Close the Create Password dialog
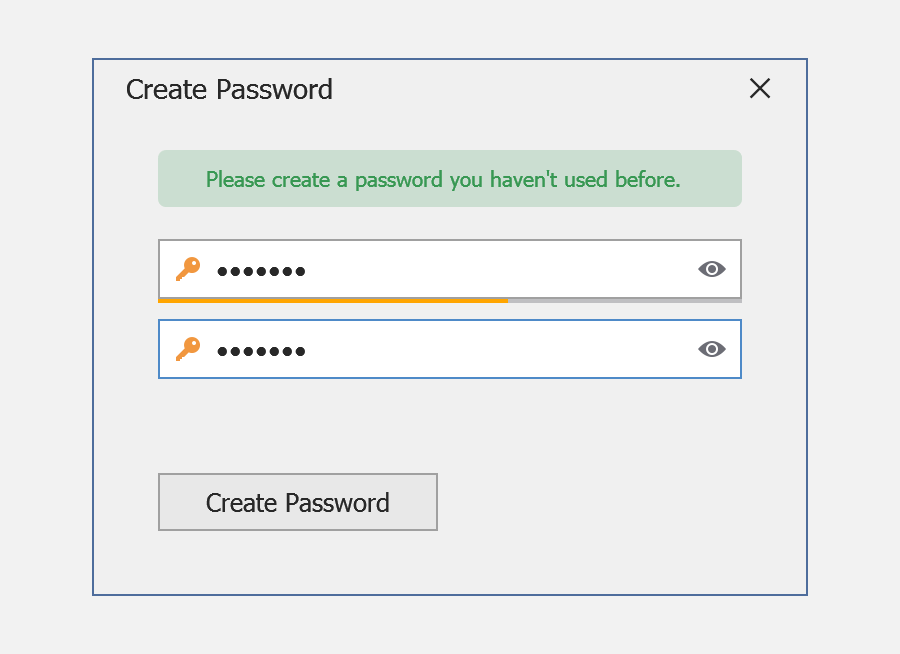Image resolution: width=900 pixels, height=654 pixels. click(760, 88)
